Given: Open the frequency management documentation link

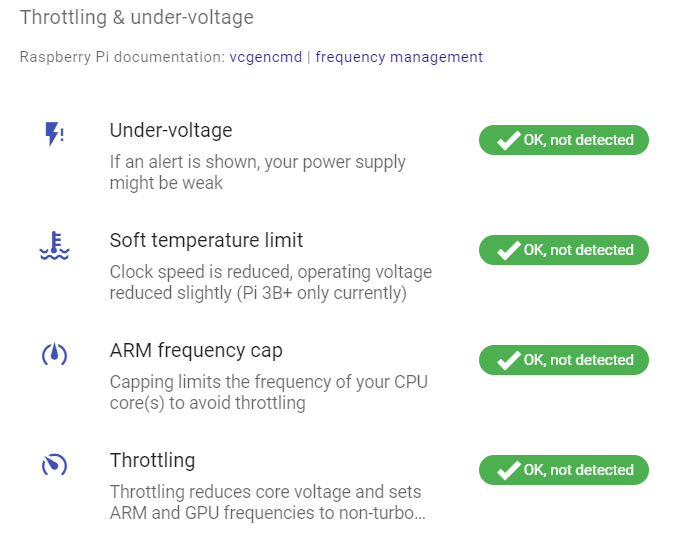Looking at the screenshot, I should (399, 57).
